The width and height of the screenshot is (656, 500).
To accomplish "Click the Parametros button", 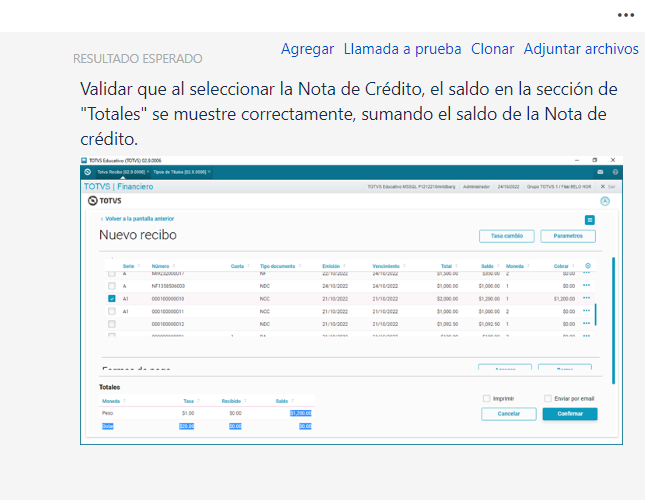I will 568,236.
